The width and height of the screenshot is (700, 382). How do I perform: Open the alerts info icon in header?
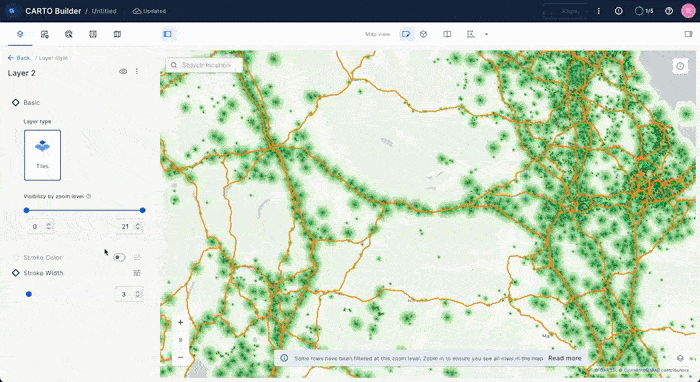[618, 11]
